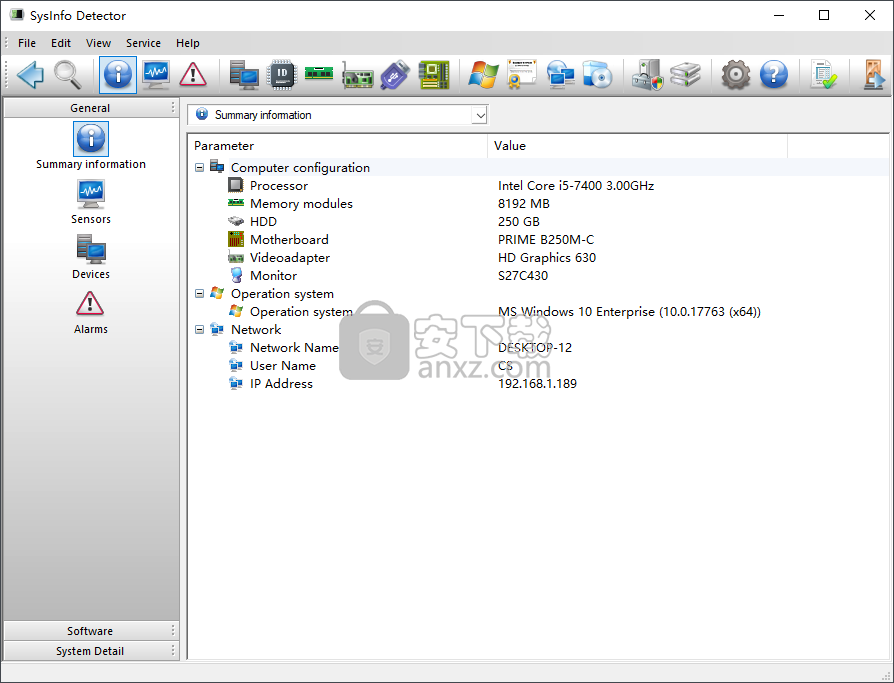This screenshot has height=683, width=894.
Task: Click the motherboard toolbar icon
Action: (x=434, y=75)
